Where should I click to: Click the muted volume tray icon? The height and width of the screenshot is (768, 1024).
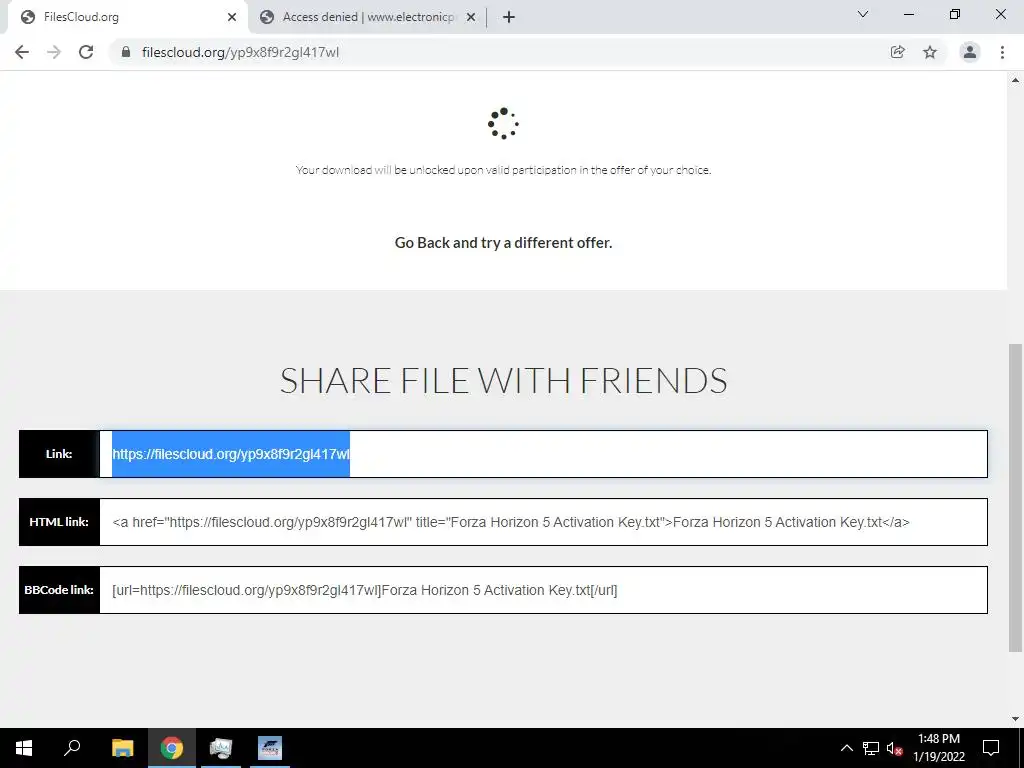coord(894,748)
